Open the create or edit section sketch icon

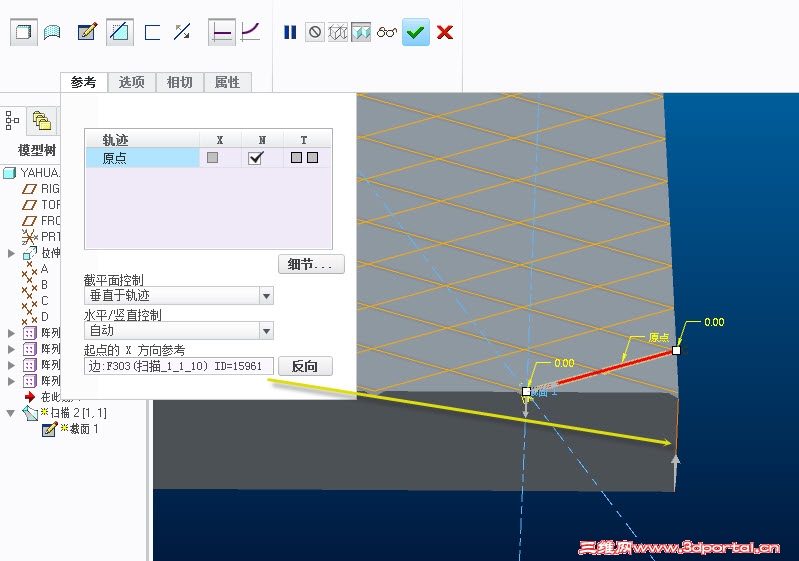click(87, 32)
